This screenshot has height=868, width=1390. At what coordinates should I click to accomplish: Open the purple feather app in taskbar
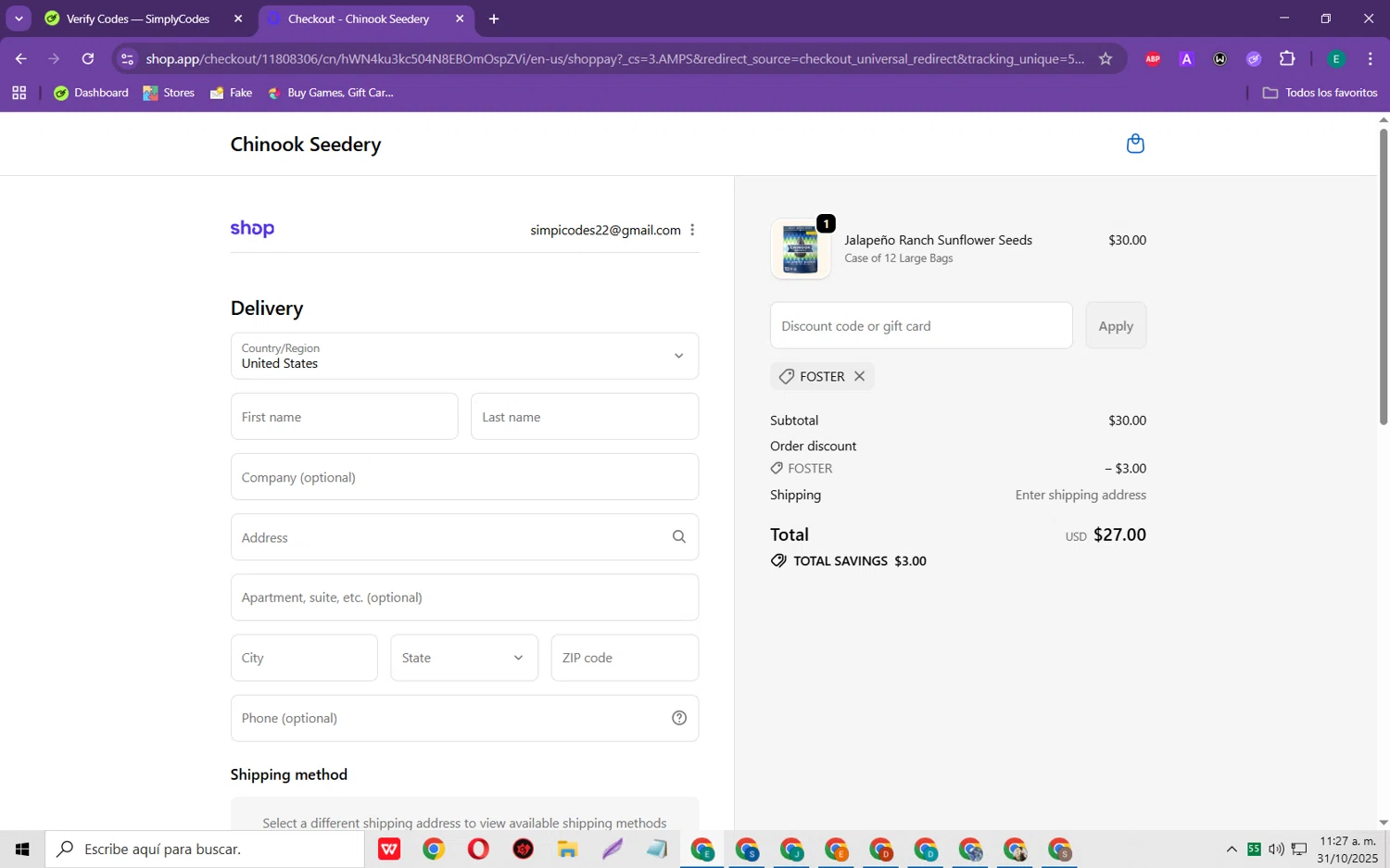(613, 849)
